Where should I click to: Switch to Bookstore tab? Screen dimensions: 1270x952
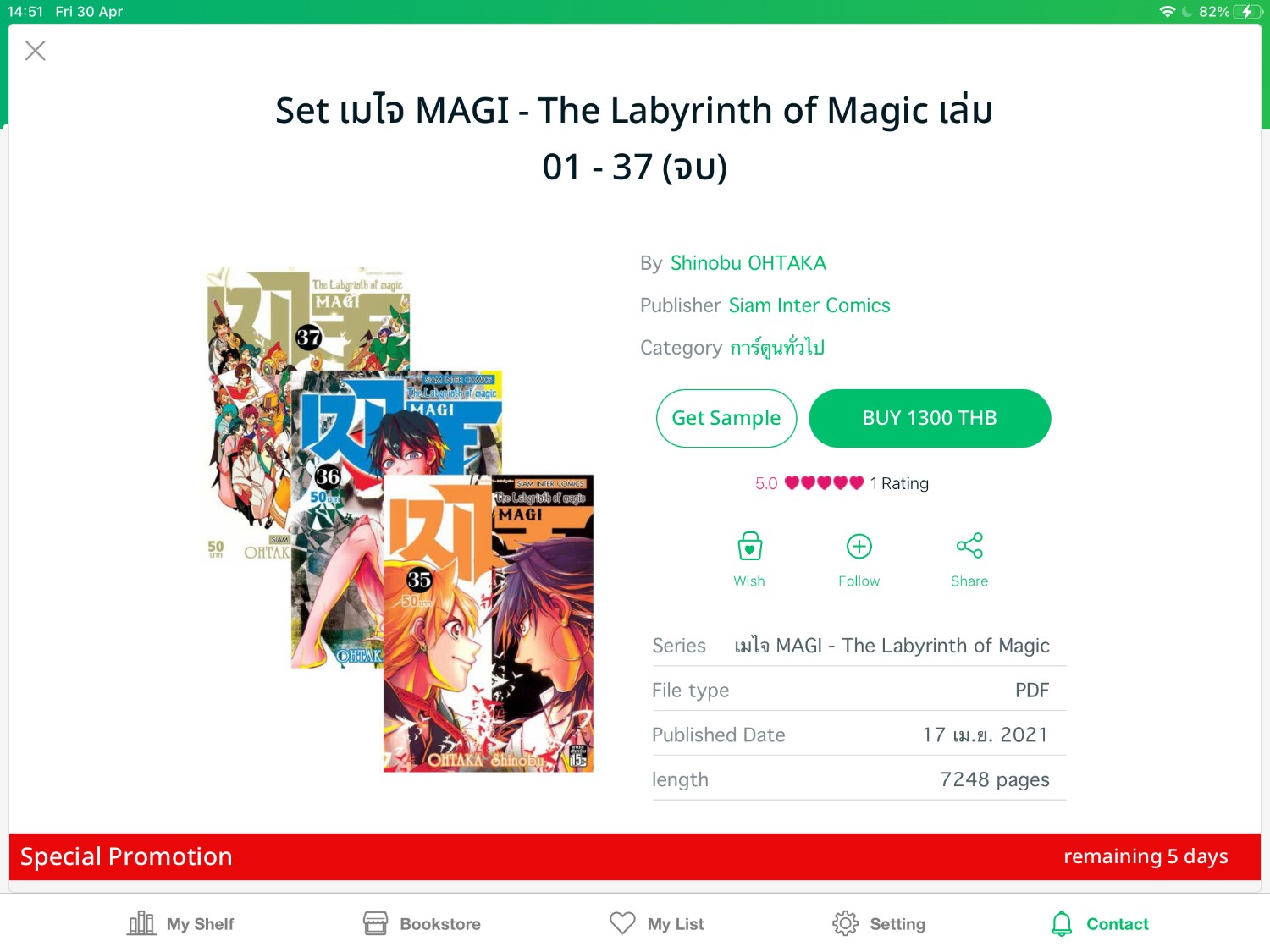coord(422,923)
